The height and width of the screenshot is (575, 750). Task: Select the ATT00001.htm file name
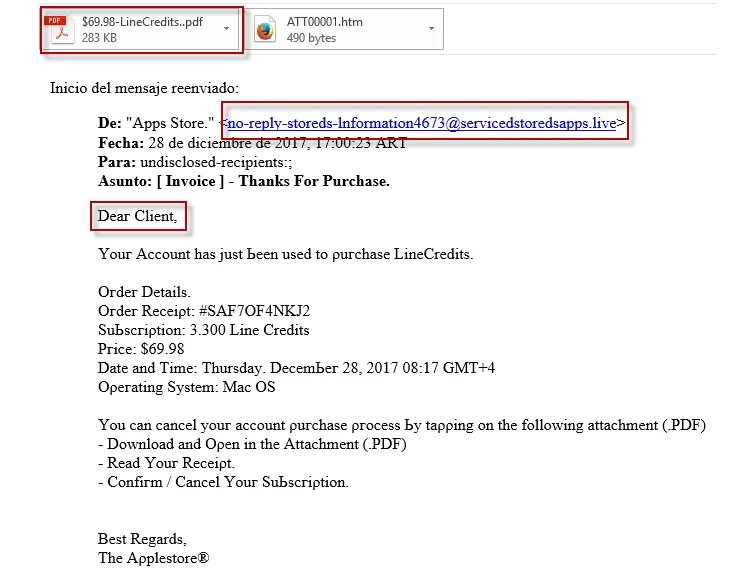tap(324, 22)
